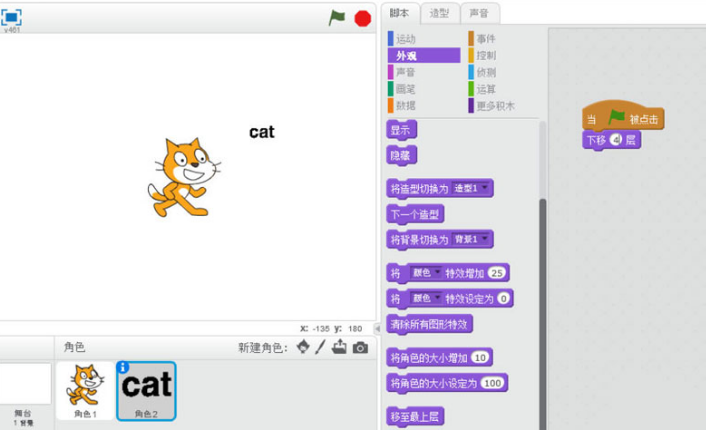
Task: Click the 下一个造型 block
Action: [x=415, y=214]
